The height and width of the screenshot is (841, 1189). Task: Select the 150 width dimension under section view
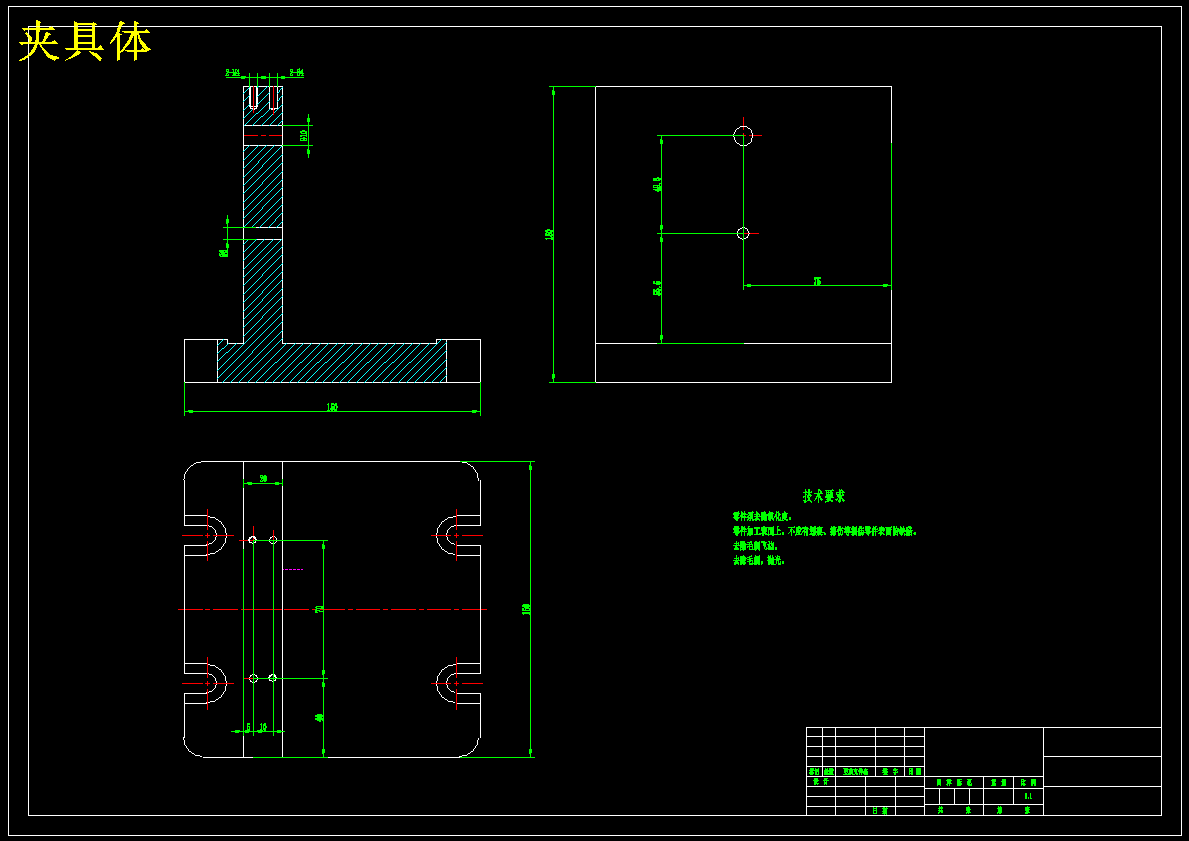[332, 407]
